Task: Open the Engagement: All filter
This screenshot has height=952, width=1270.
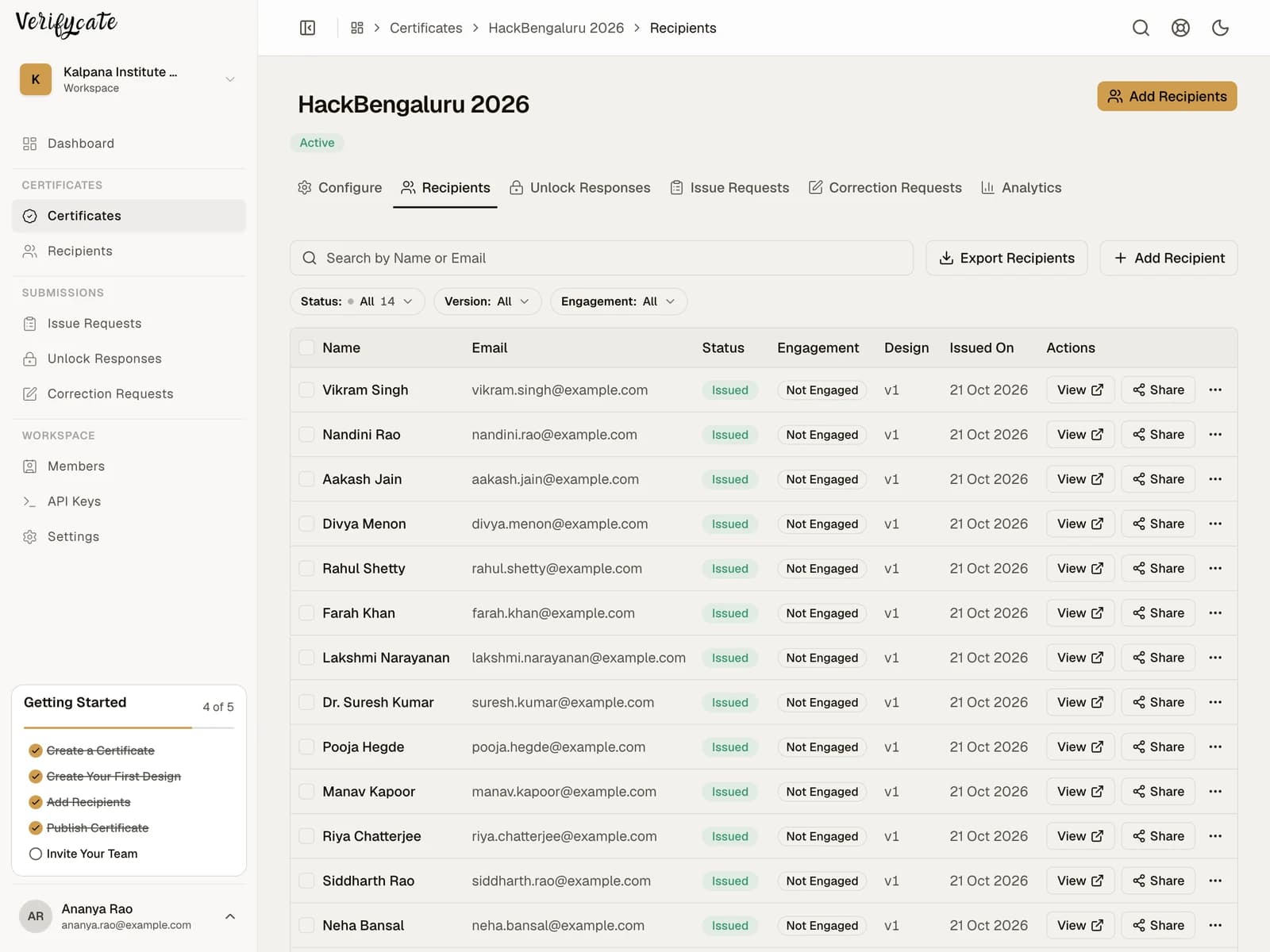Action: pos(618,301)
